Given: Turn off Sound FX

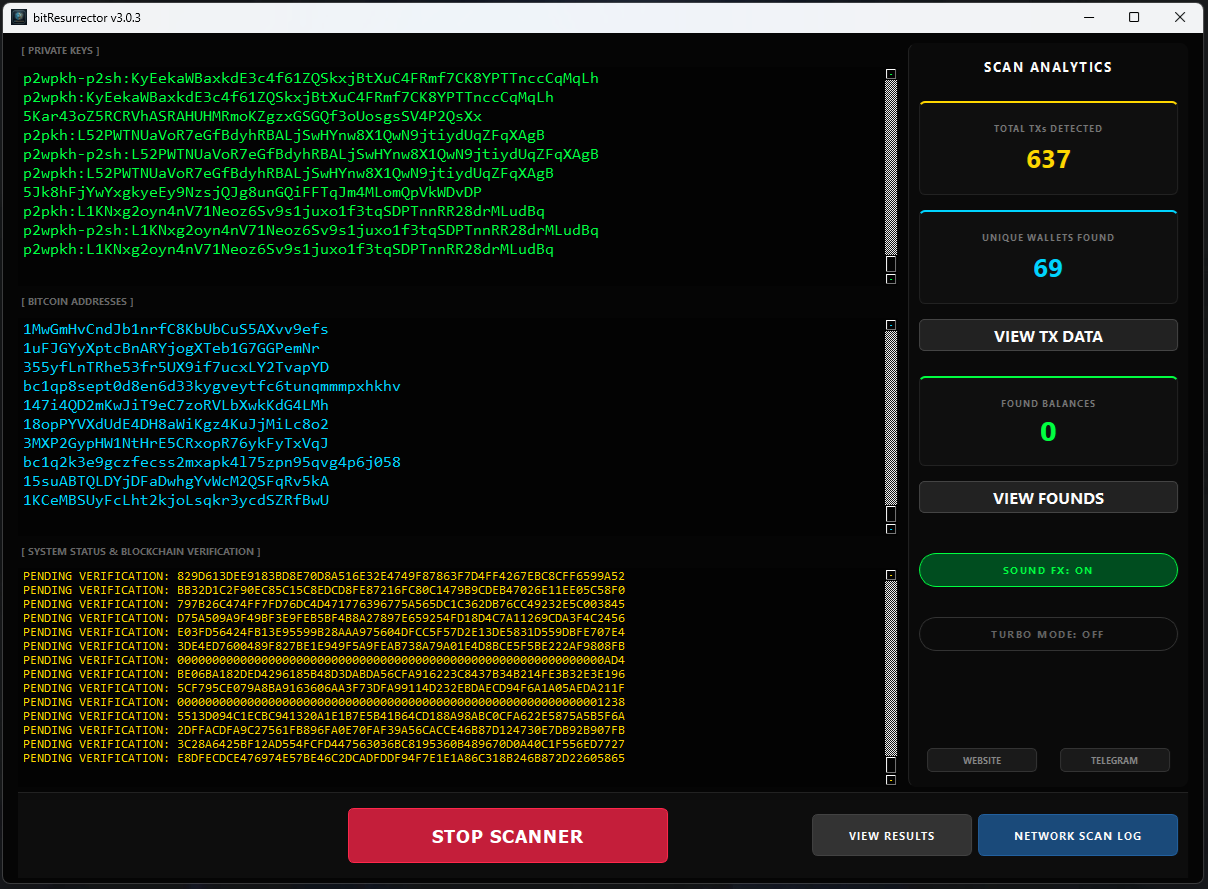Looking at the screenshot, I should pyautogui.click(x=1048, y=570).
